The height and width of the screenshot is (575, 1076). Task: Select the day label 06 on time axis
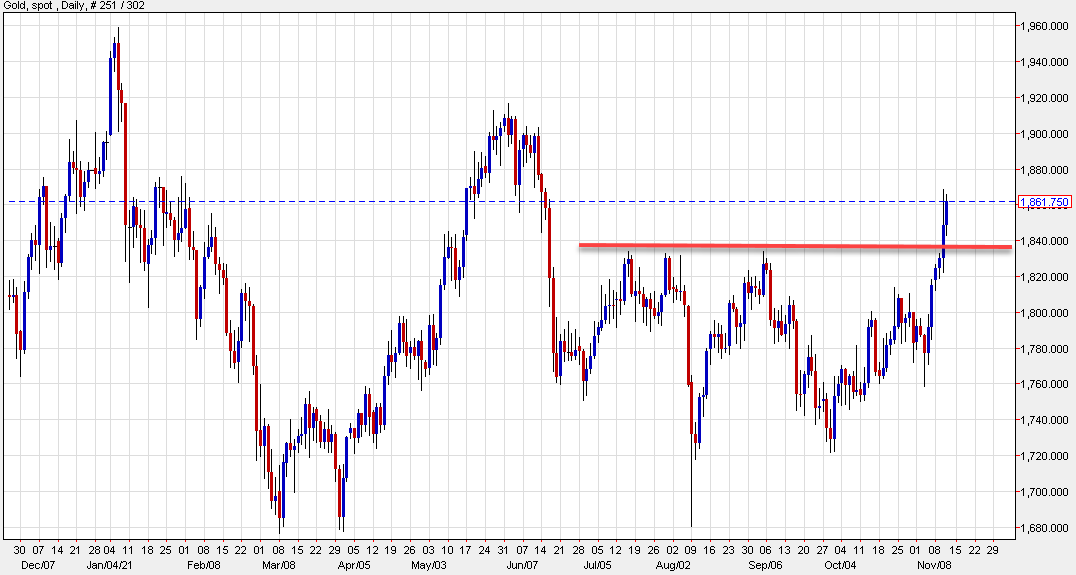coord(765,550)
